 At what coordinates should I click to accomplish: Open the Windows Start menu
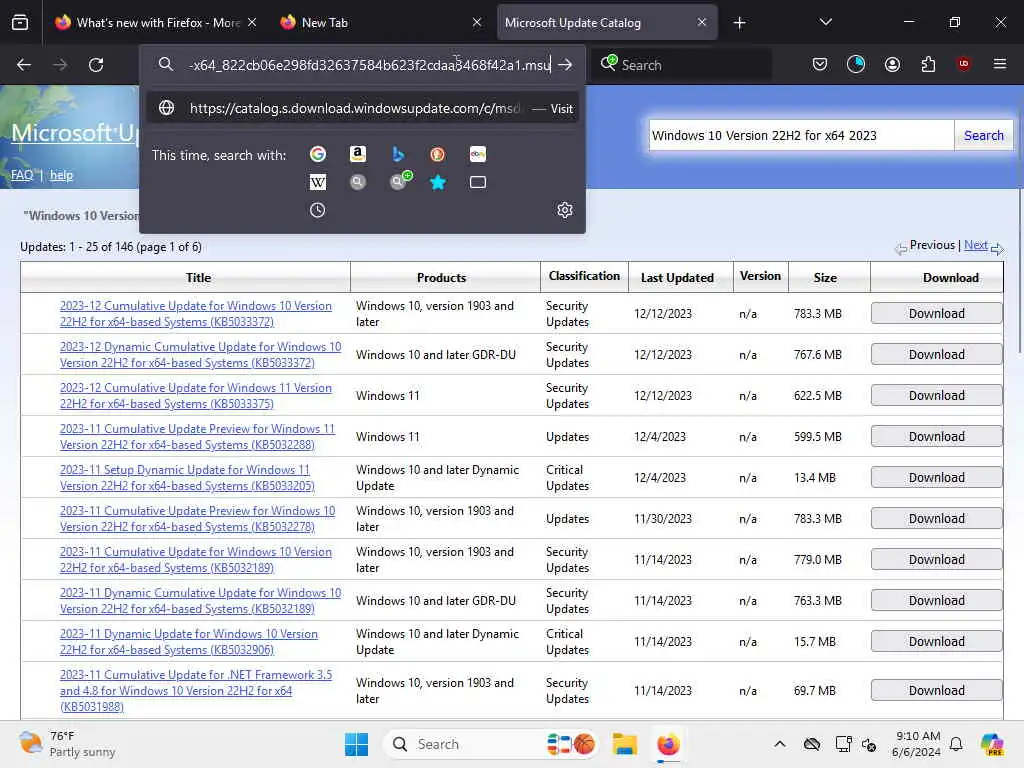(x=357, y=744)
